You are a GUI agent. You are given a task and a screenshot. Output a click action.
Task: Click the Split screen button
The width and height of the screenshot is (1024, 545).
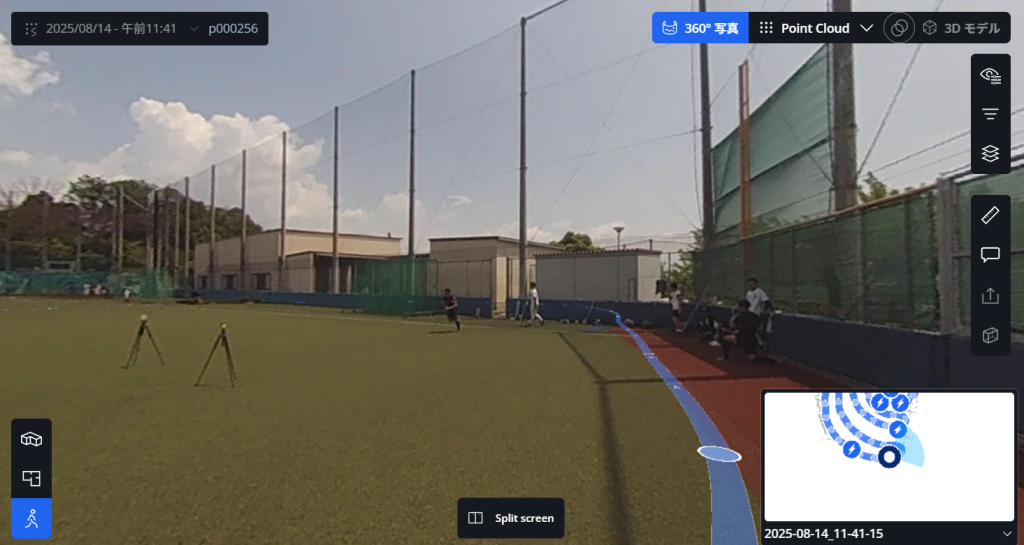(511, 518)
